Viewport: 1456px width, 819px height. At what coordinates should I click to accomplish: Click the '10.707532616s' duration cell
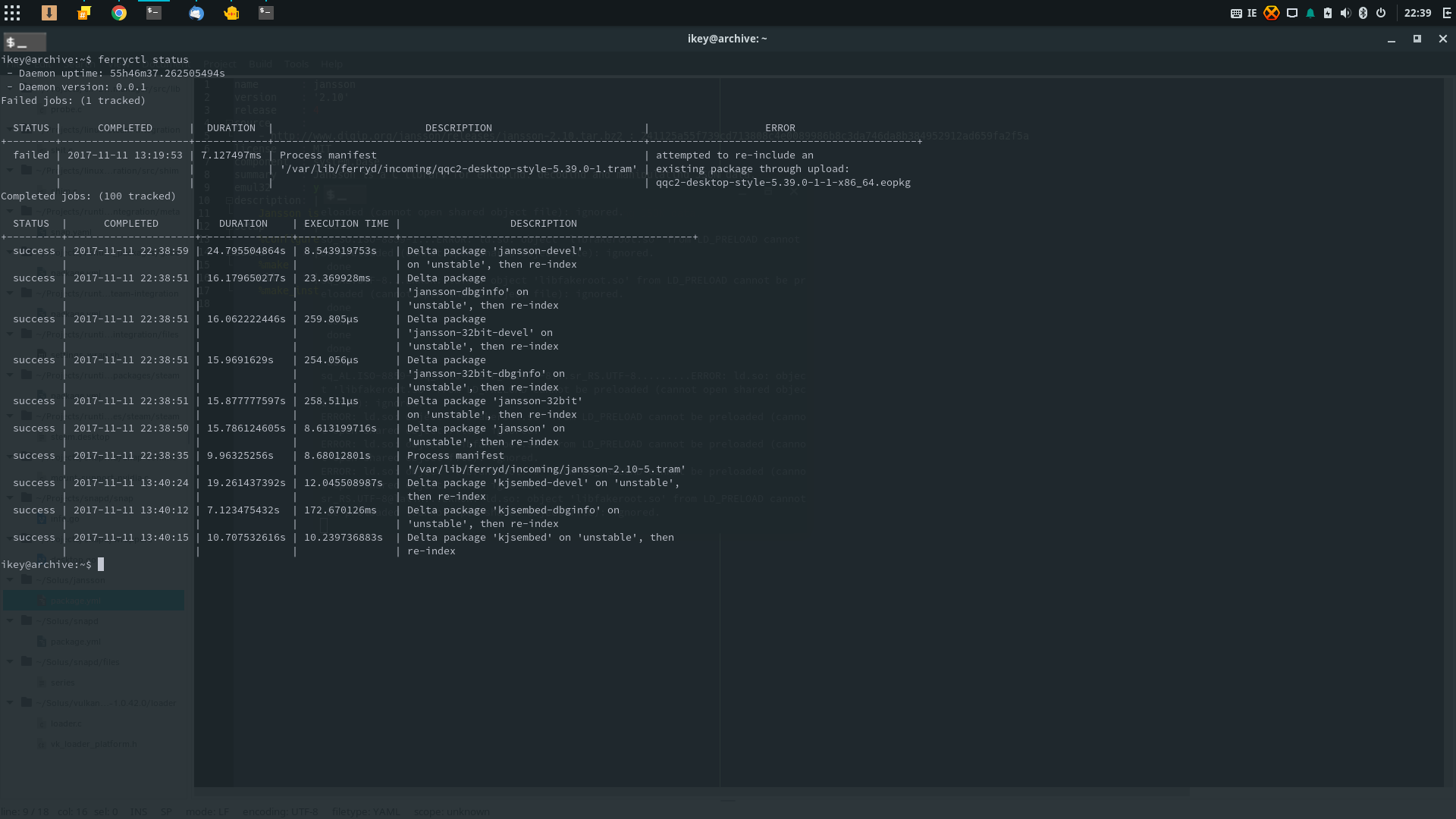(x=246, y=538)
